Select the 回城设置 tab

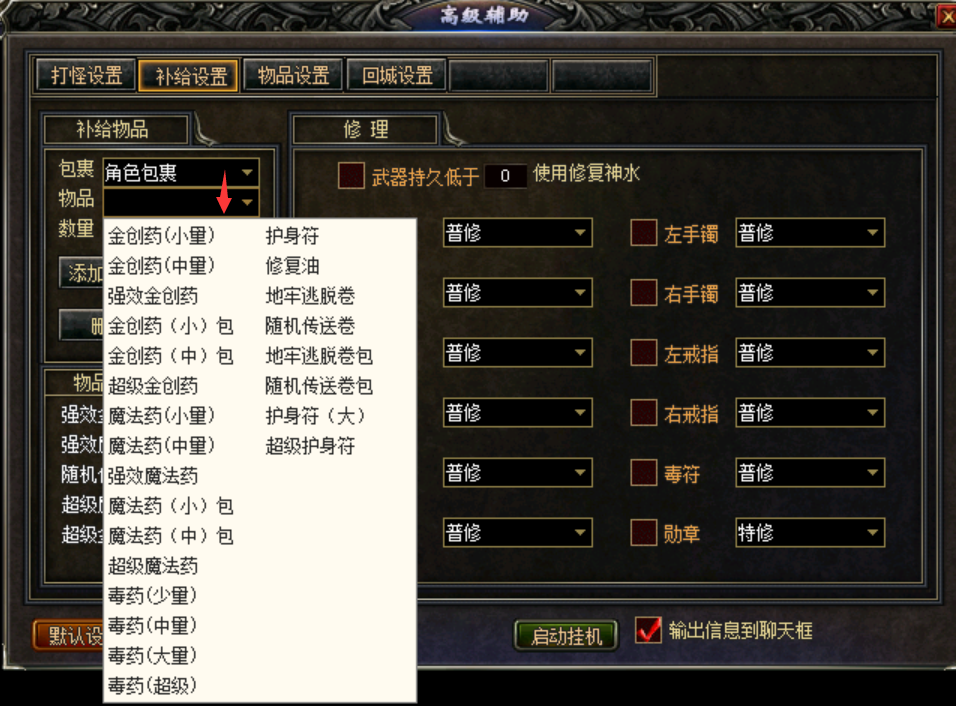coord(397,75)
